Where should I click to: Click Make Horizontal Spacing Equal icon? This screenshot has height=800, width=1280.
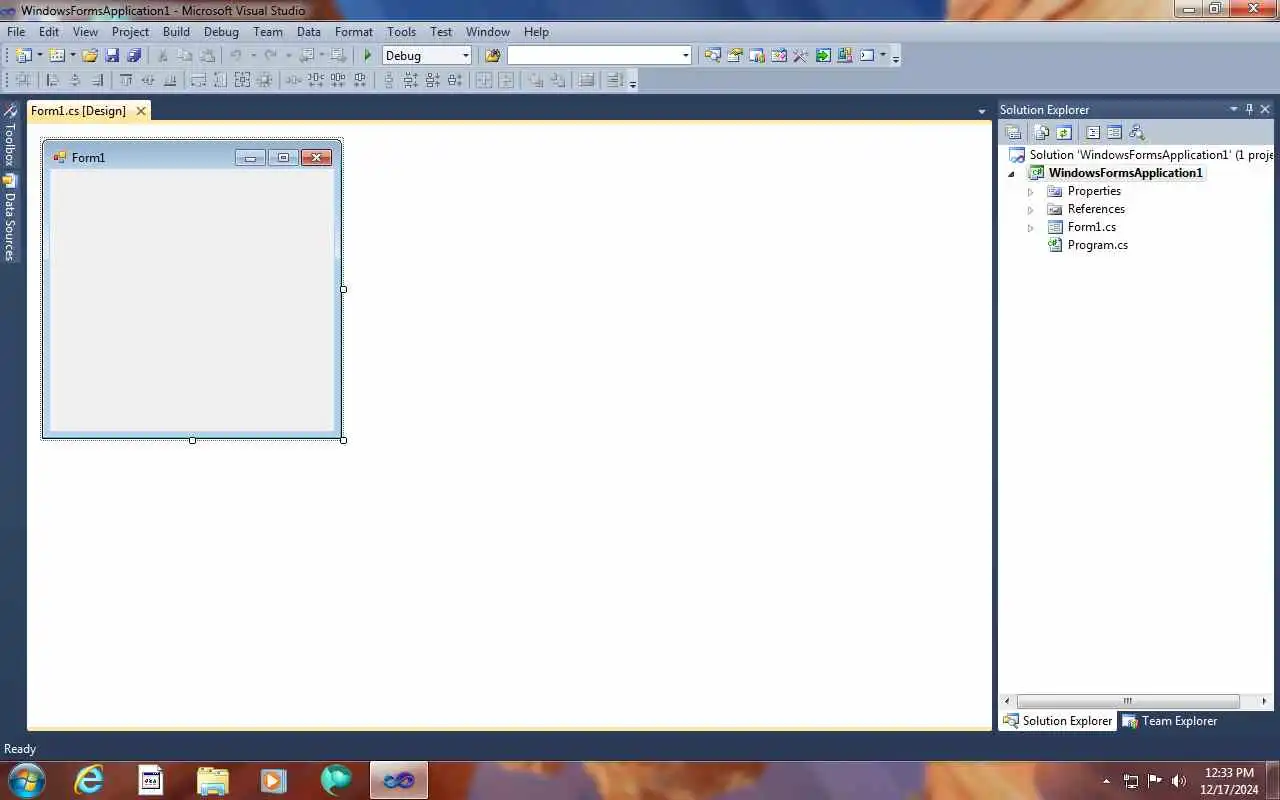[294, 80]
